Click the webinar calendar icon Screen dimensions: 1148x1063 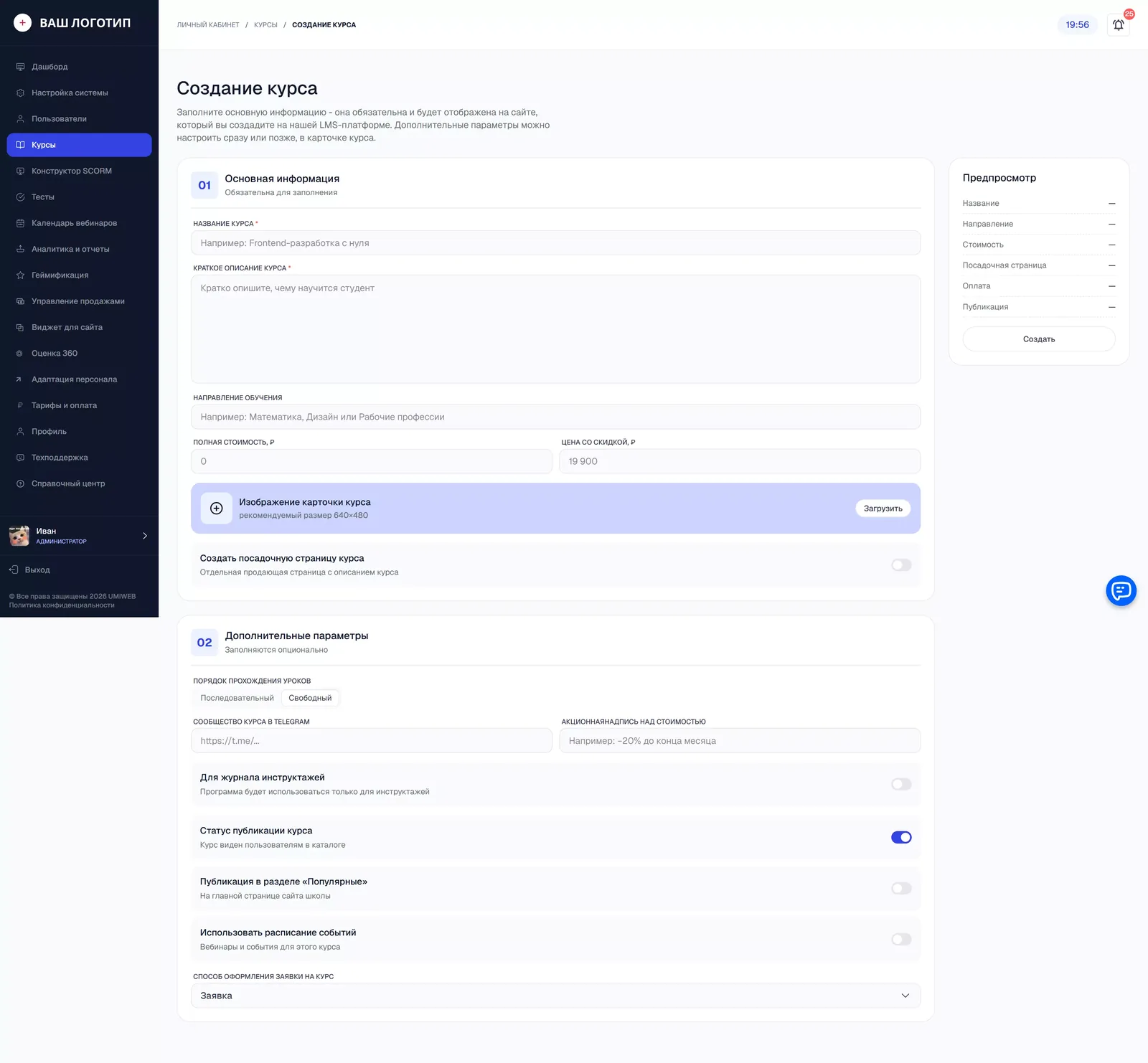(20, 223)
